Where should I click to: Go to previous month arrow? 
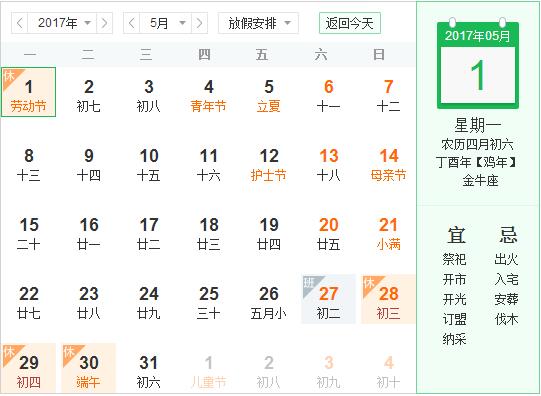point(131,23)
